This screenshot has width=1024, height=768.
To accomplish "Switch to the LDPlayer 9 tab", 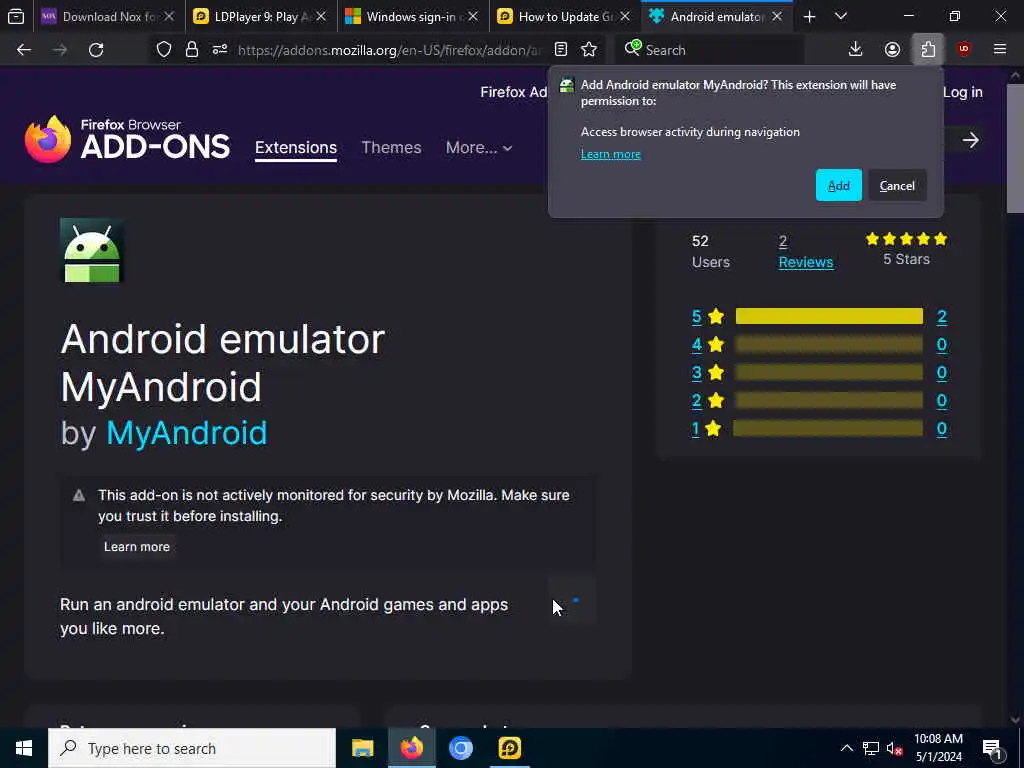I will click(261, 16).
